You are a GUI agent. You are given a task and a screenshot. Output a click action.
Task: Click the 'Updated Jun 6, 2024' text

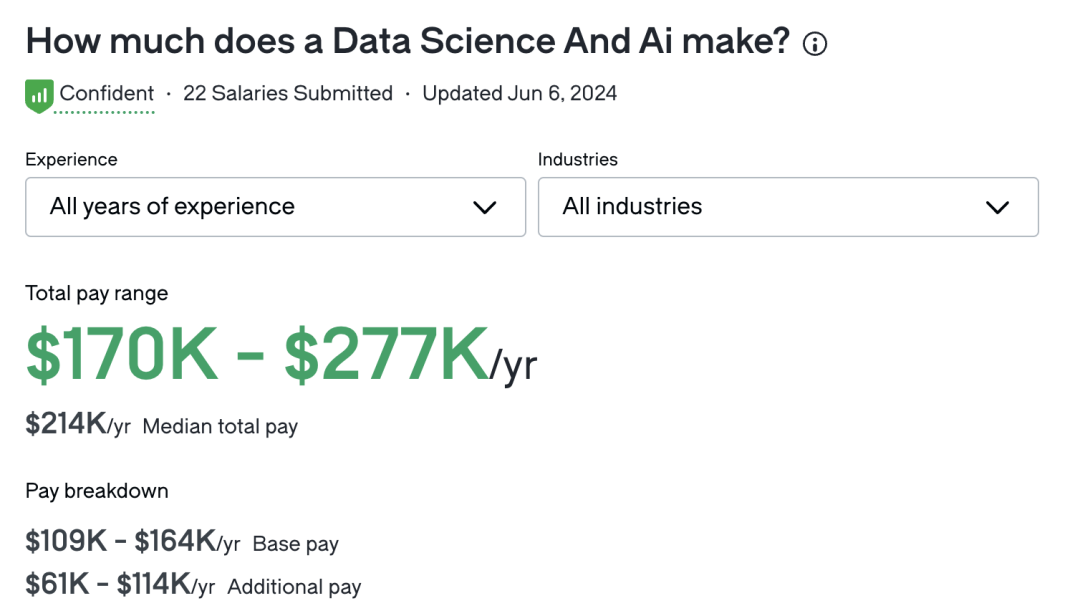coord(519,94)
